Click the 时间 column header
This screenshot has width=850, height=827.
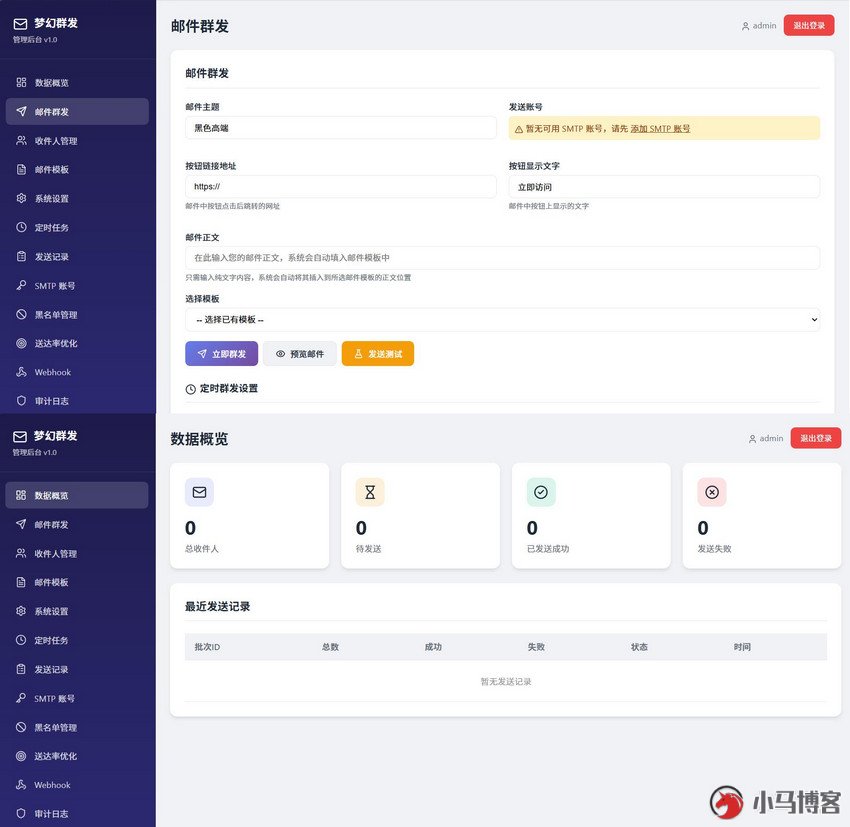point(742,647)
